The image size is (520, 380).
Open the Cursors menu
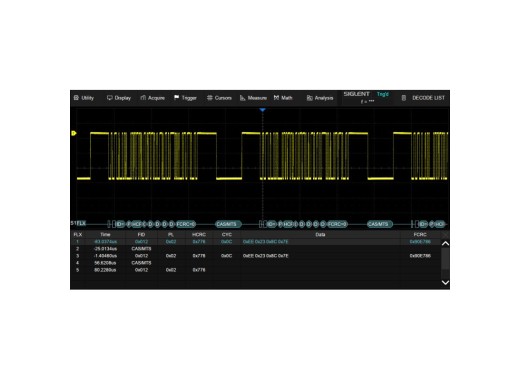(219, 98)
